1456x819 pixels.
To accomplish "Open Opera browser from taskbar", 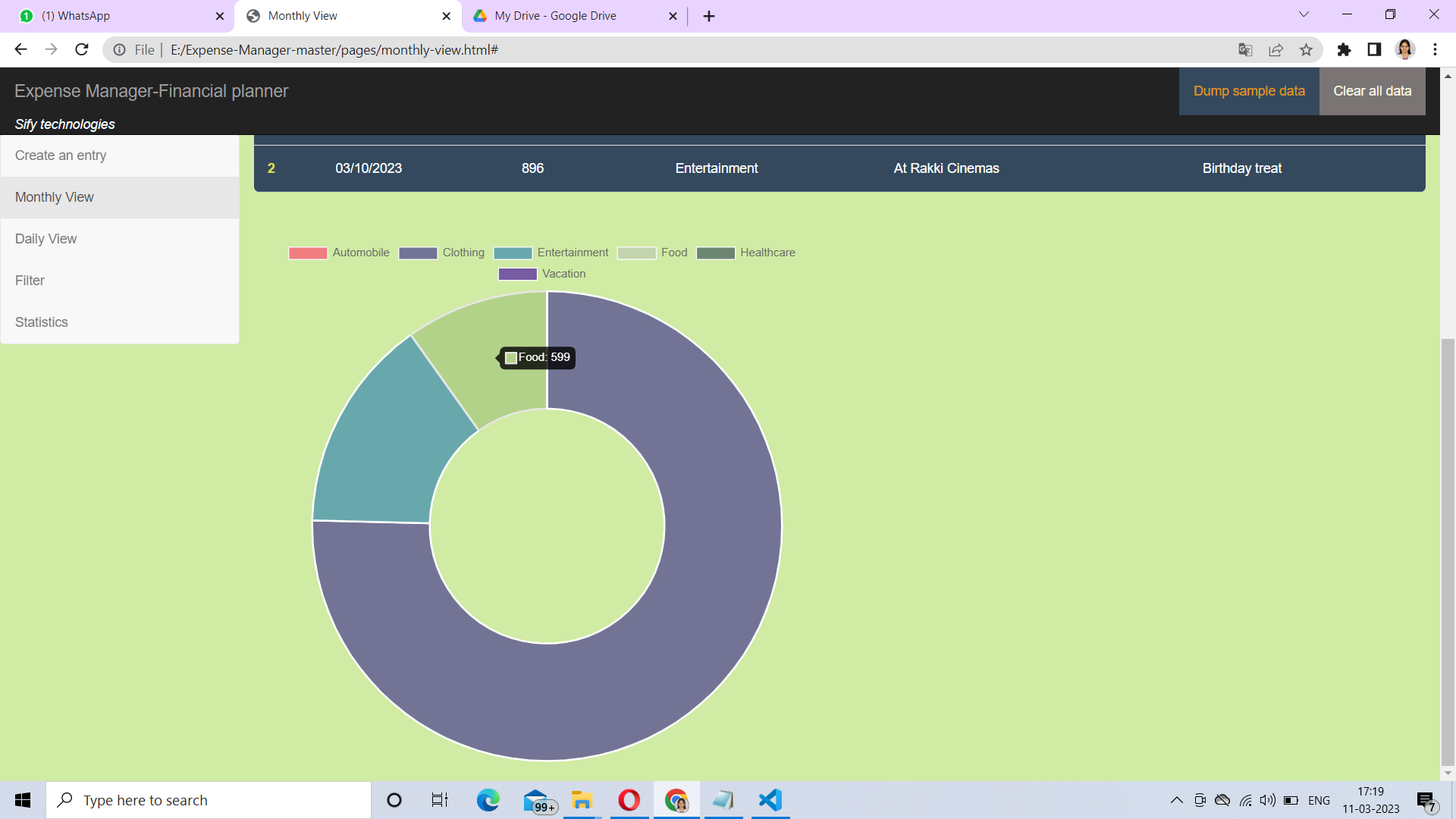I will pyautogui.click(x=629, y=799).
